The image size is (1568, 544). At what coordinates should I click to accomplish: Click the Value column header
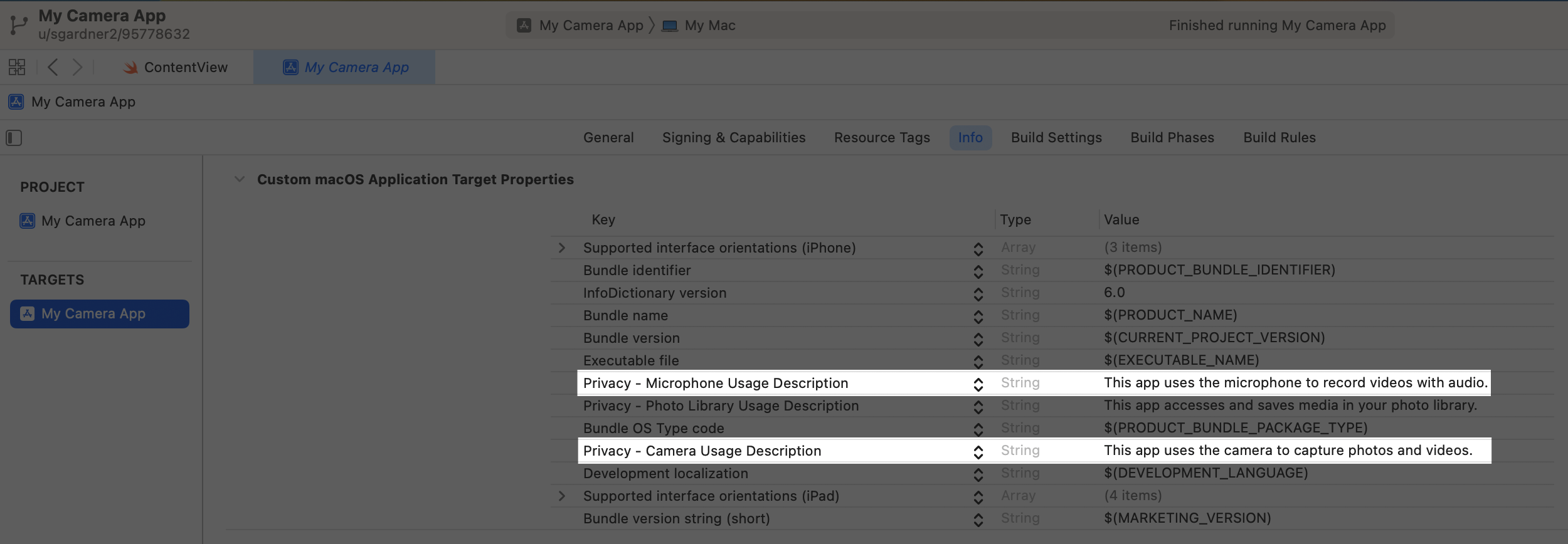(1121, 219)
